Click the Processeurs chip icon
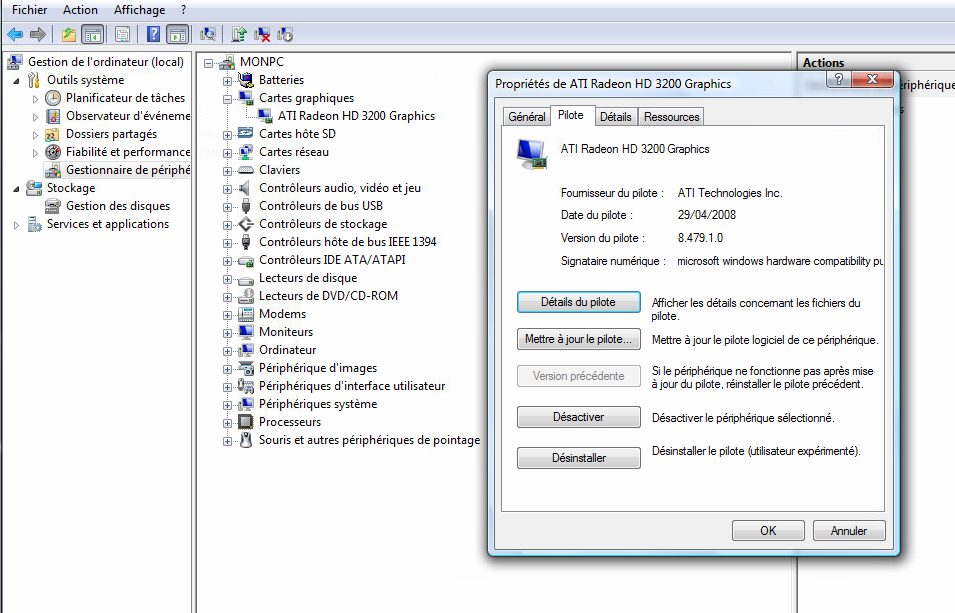The height and width of the screenshot is (613, 955). 245,422
